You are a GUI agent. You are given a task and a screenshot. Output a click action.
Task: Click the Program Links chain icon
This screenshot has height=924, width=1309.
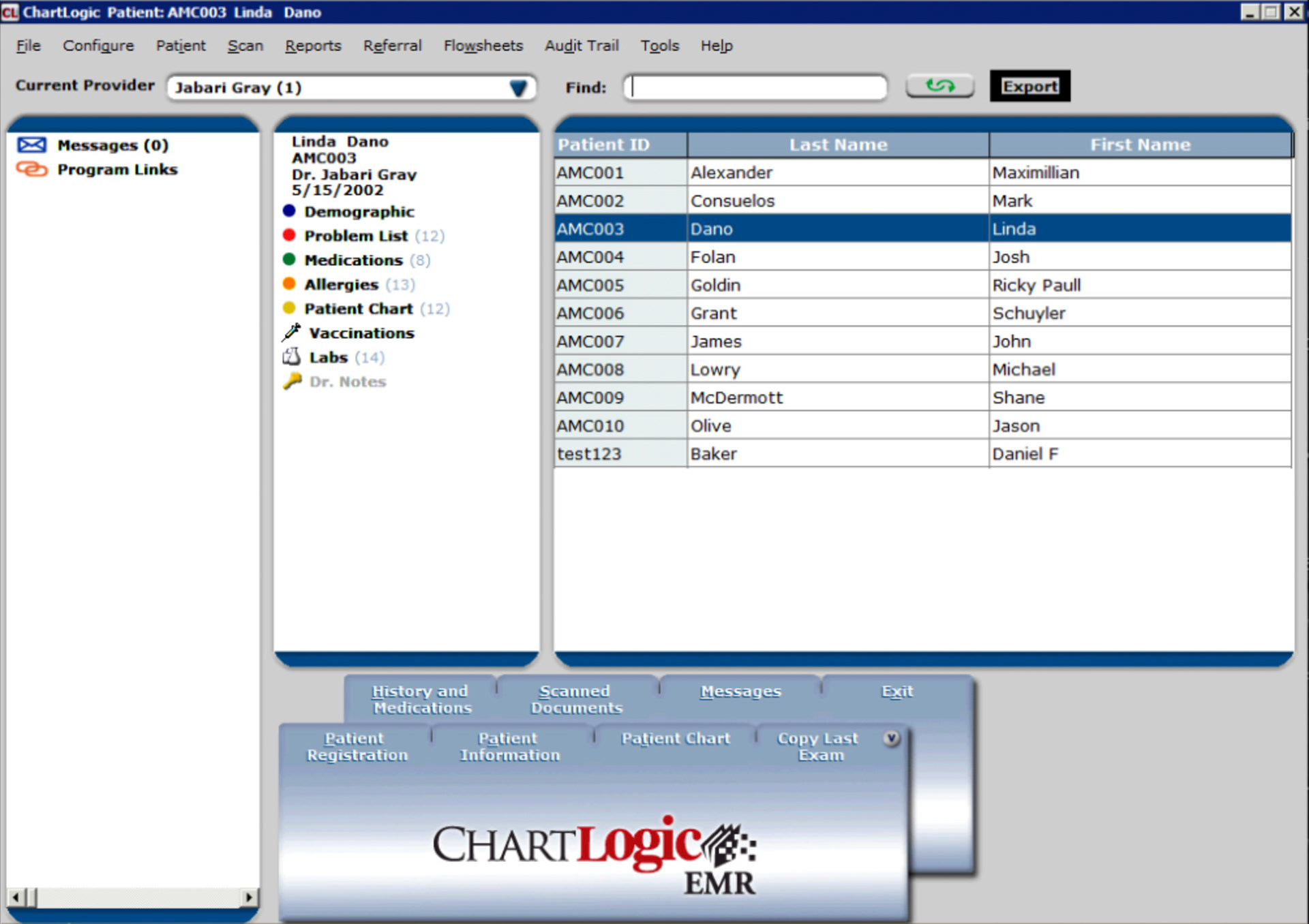click(x=31, y=169)
